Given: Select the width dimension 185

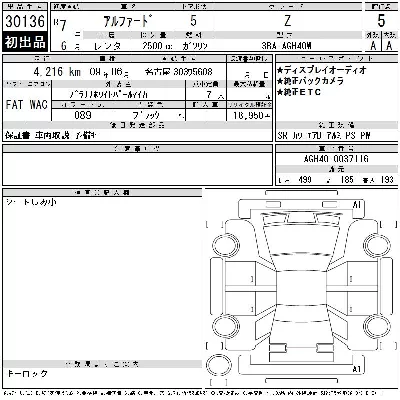Looking at the screenshot, I should click(x=347, y=180).
